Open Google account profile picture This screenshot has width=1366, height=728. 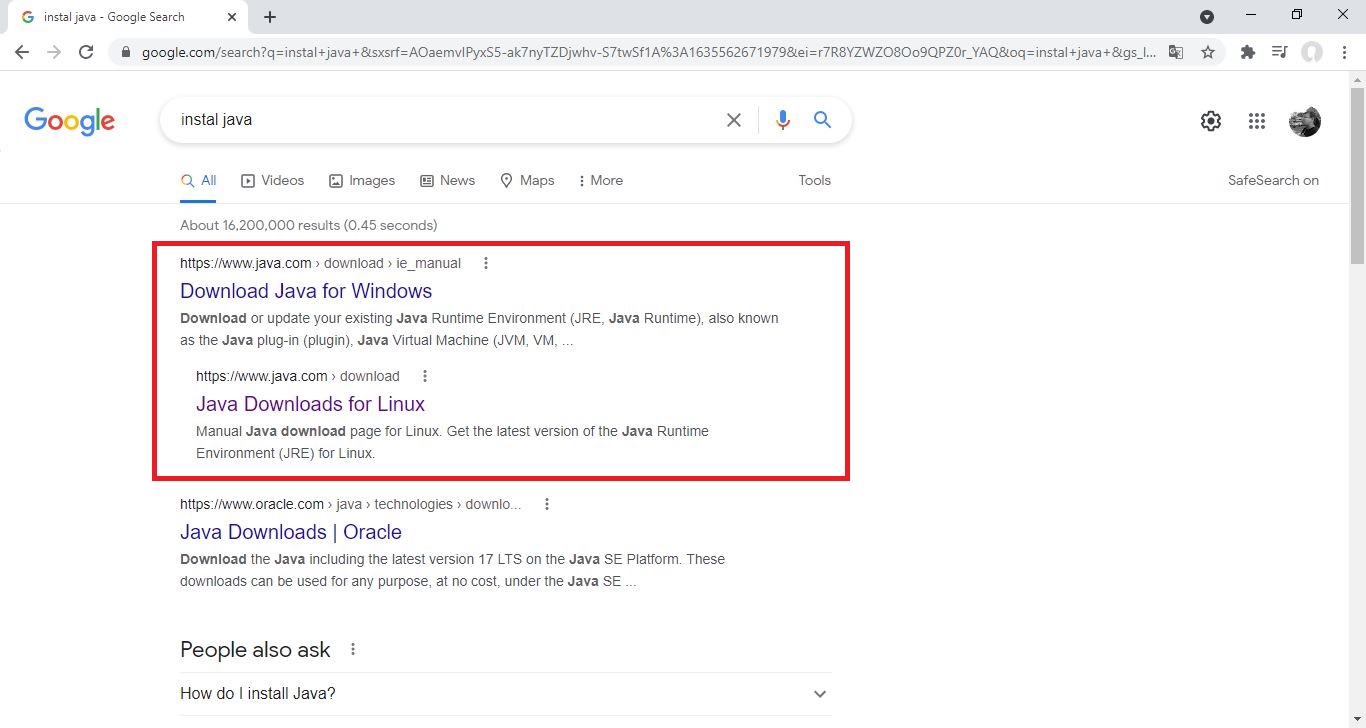1305,121
